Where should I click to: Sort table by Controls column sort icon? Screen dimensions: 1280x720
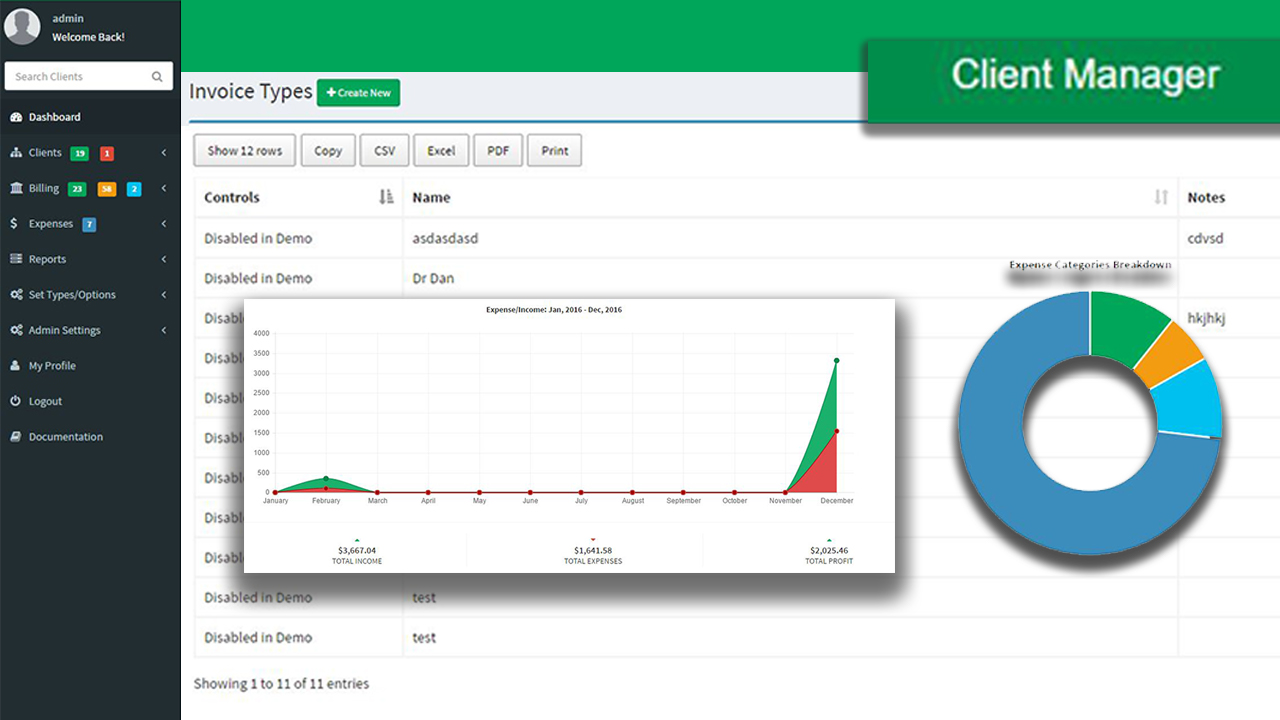(x=387, y=197)
